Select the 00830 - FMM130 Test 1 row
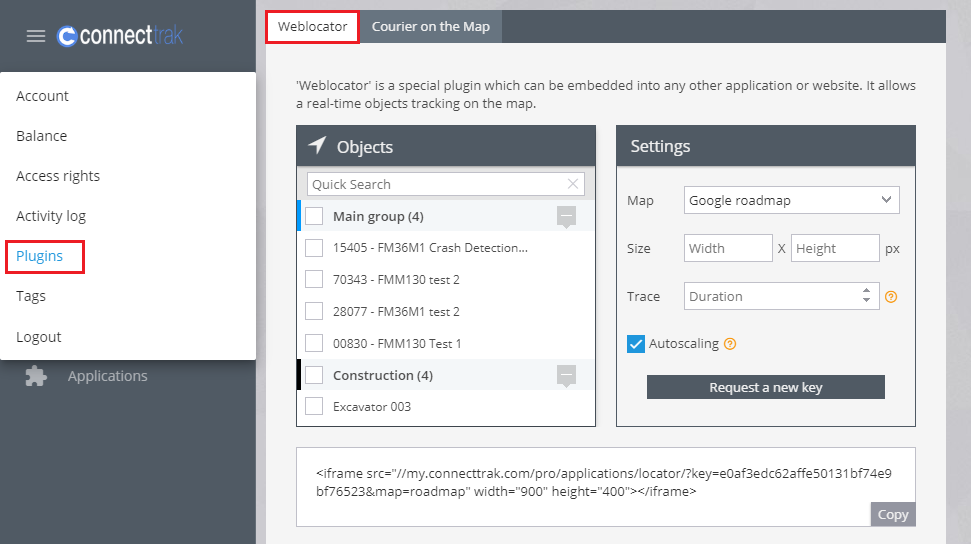 (x=446, y=343)
